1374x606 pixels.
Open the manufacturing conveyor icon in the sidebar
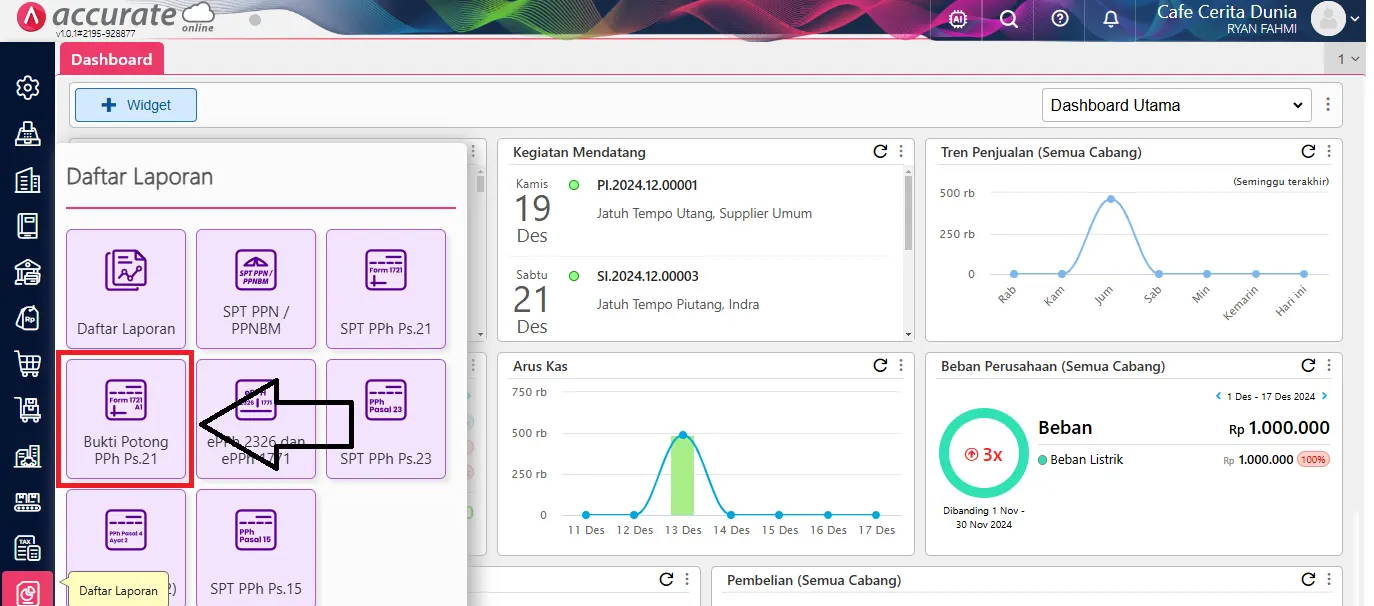coord(27,501)
